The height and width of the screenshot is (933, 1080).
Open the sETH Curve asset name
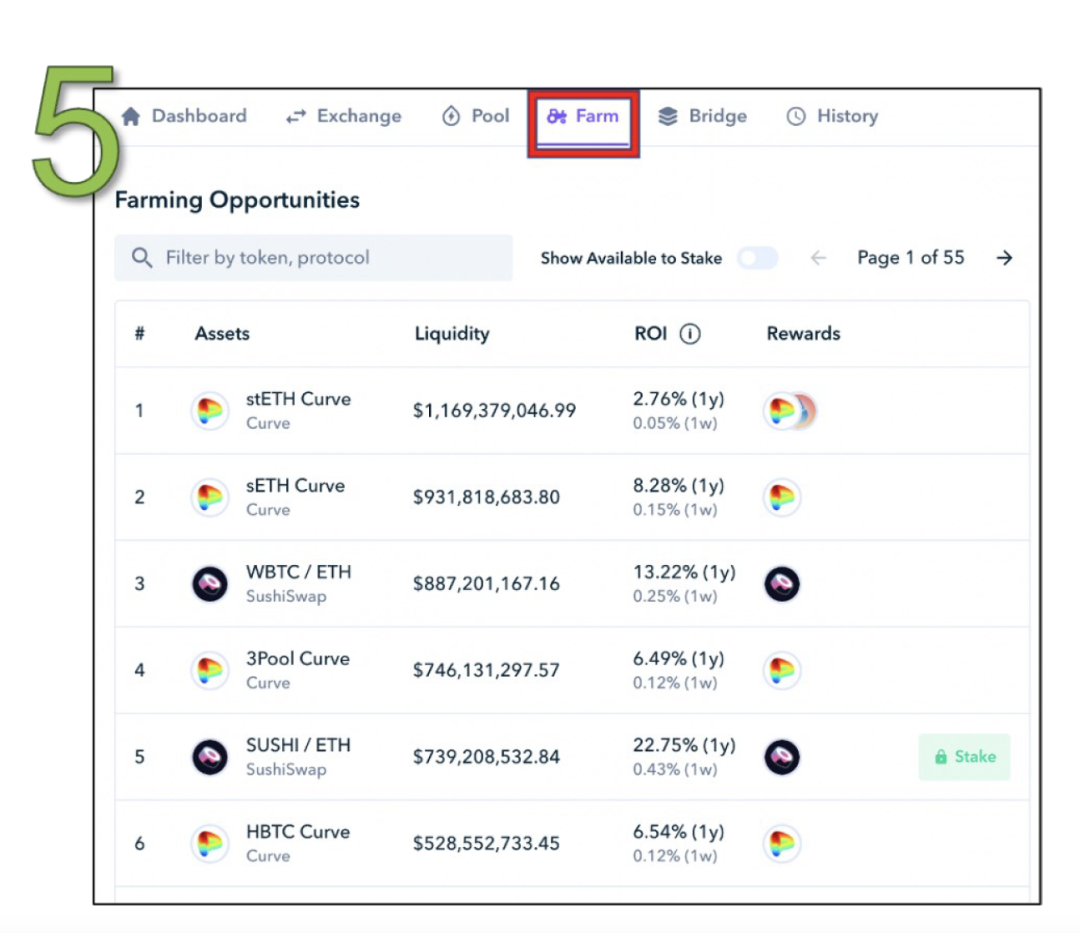pos(295,486)
